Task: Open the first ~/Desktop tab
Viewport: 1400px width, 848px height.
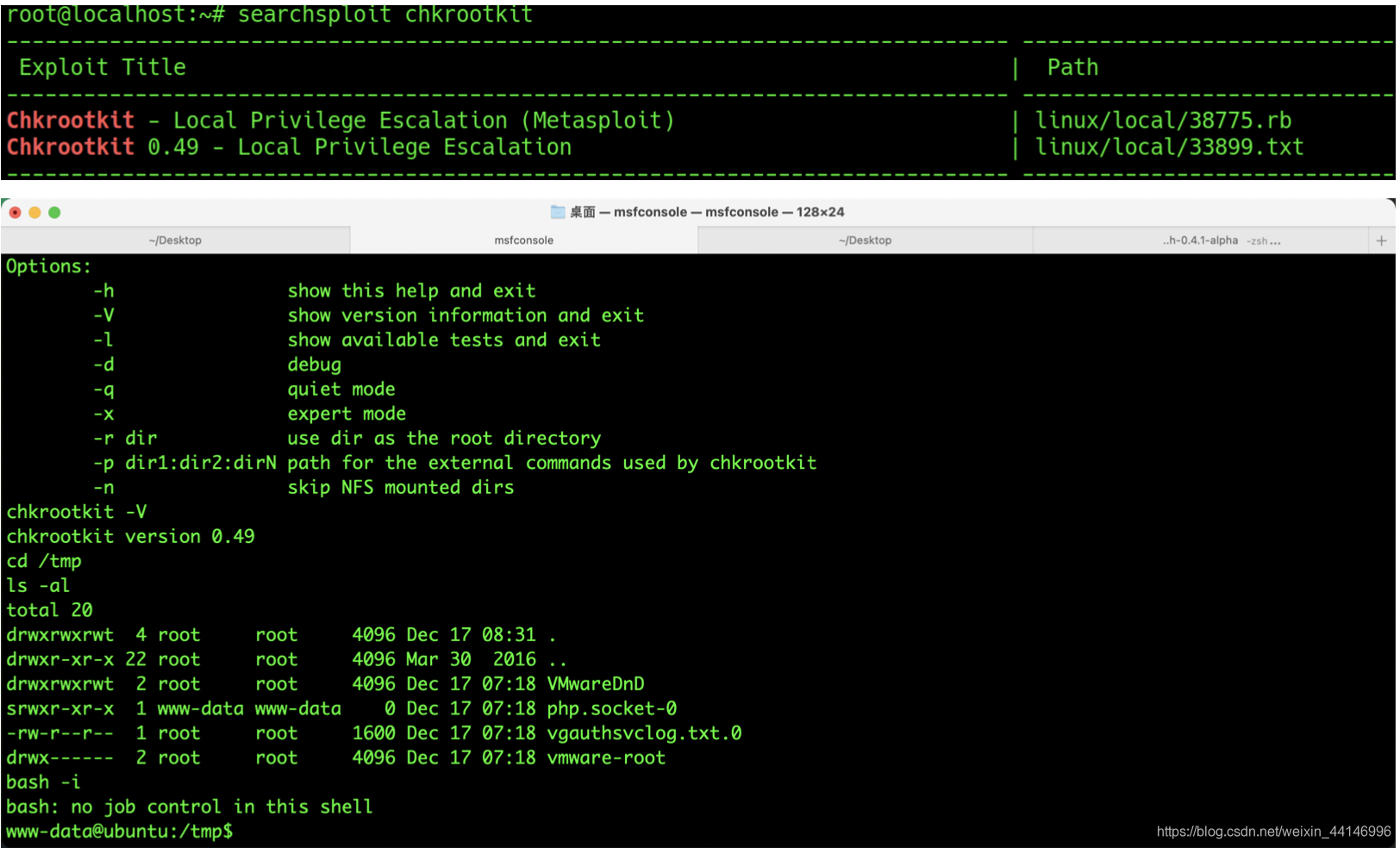Action: pyautogui.click(x=175, y=240)
